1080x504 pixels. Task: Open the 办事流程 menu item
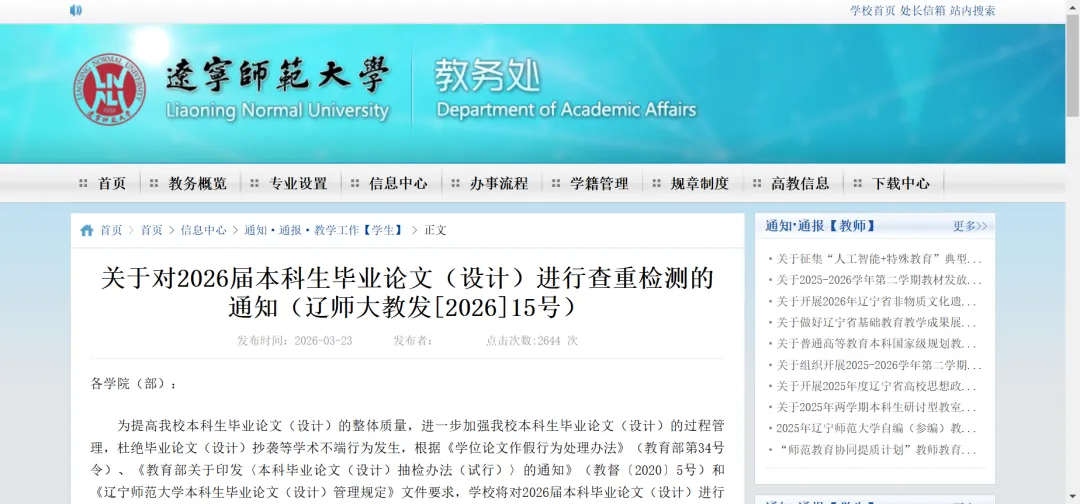pyautogui.click(x=499, y=183)
